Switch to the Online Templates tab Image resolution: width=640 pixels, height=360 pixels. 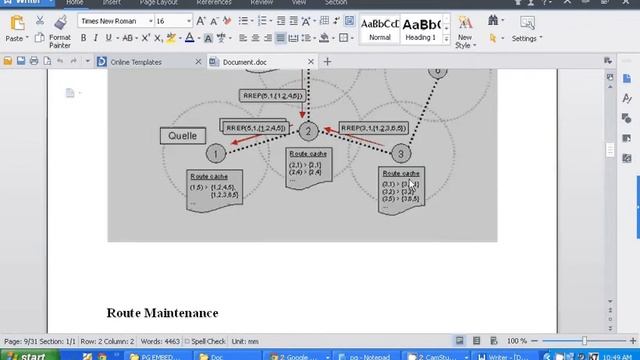pos(136,62)
